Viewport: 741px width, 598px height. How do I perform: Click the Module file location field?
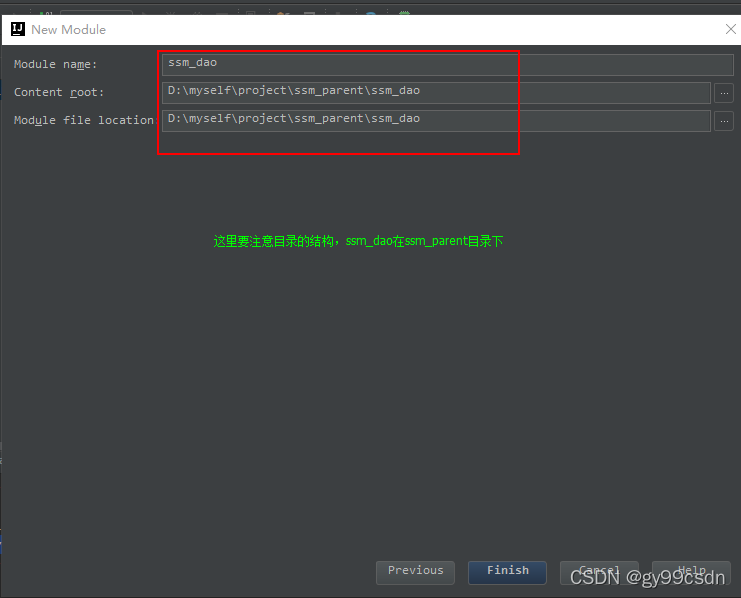point(436,121)
